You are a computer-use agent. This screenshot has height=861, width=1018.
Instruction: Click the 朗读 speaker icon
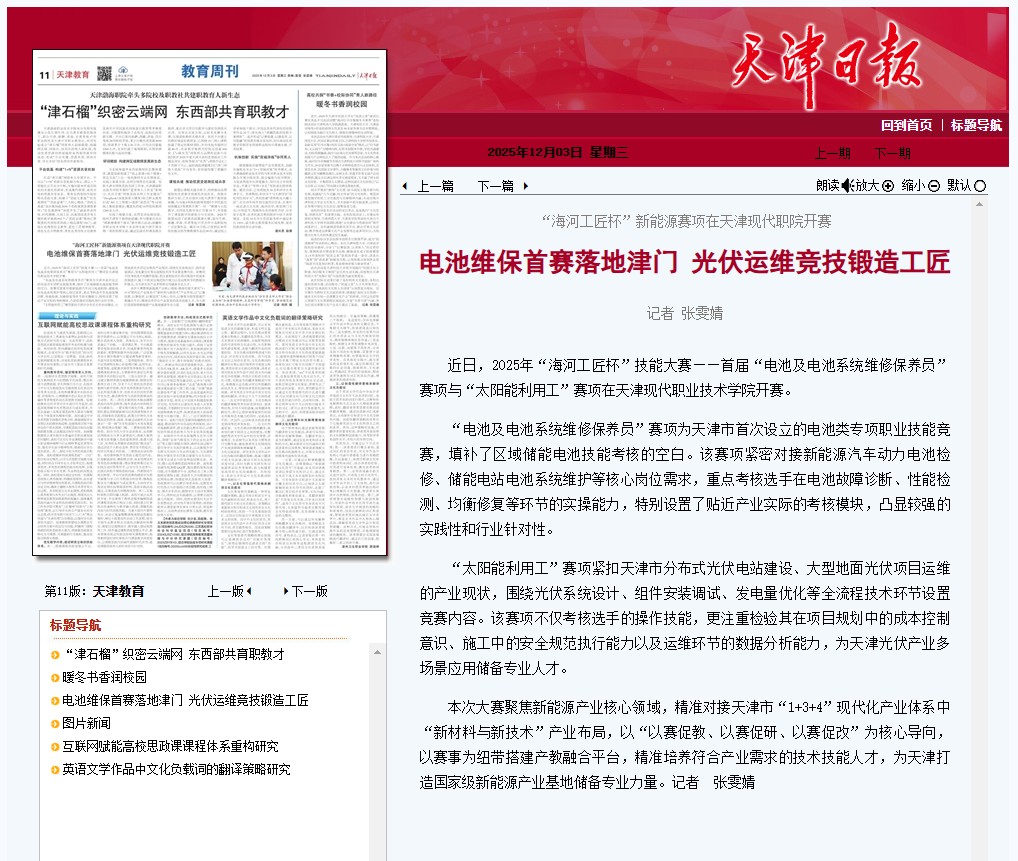coord(847,185)
